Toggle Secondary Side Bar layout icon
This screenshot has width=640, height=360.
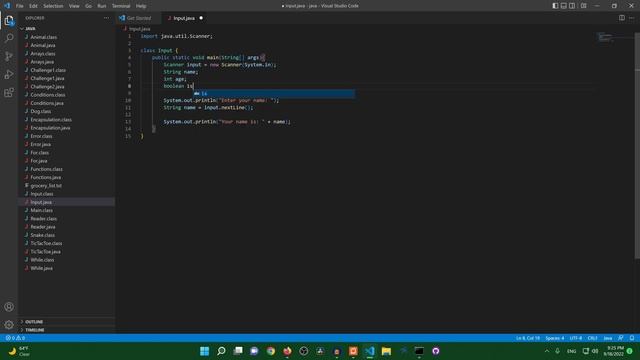[x=572, y=6]
